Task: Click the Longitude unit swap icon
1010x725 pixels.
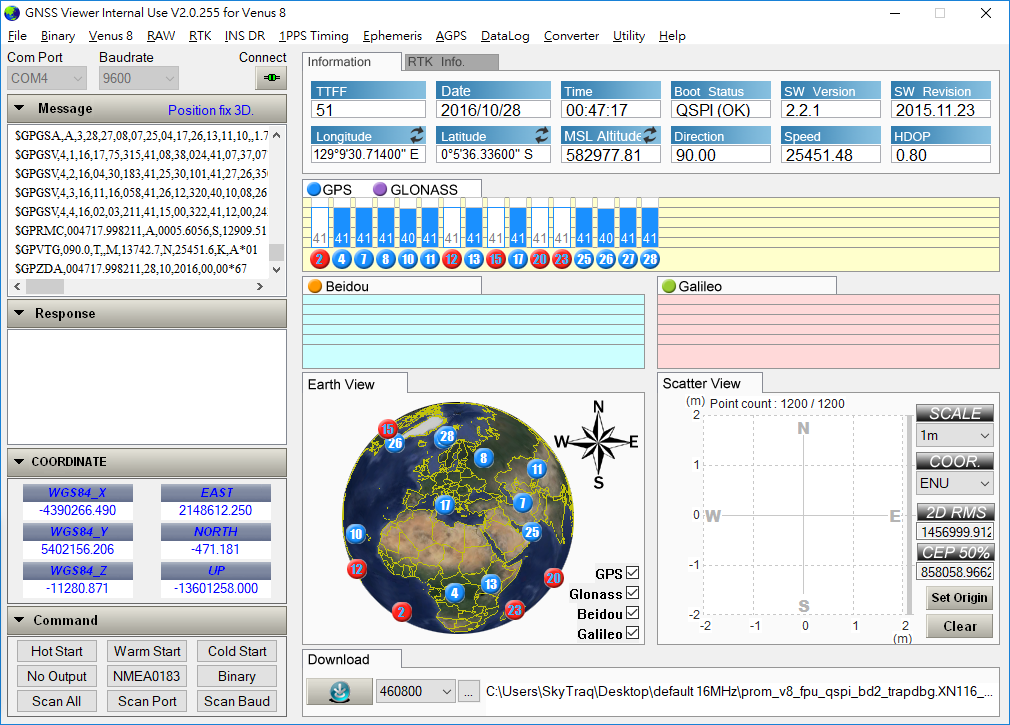Action: [416, 135]
